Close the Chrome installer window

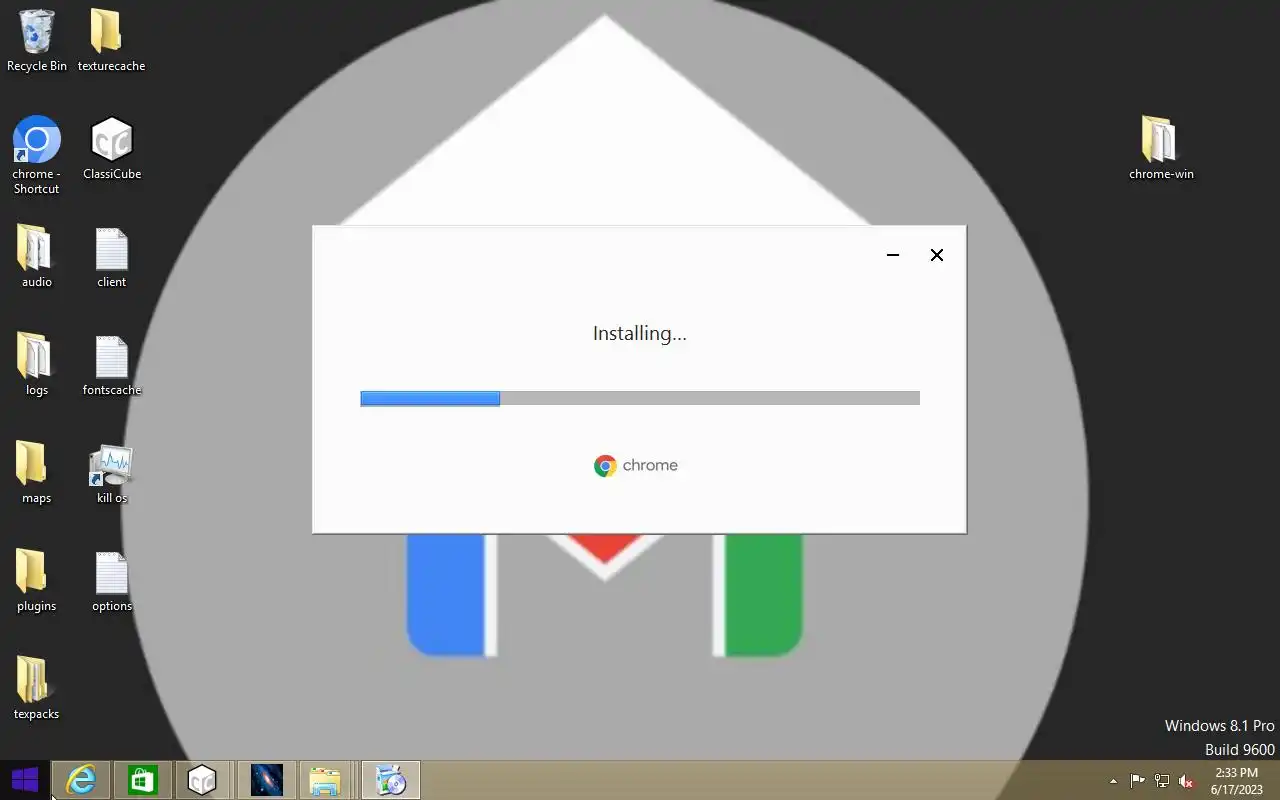tap(937, 255)
